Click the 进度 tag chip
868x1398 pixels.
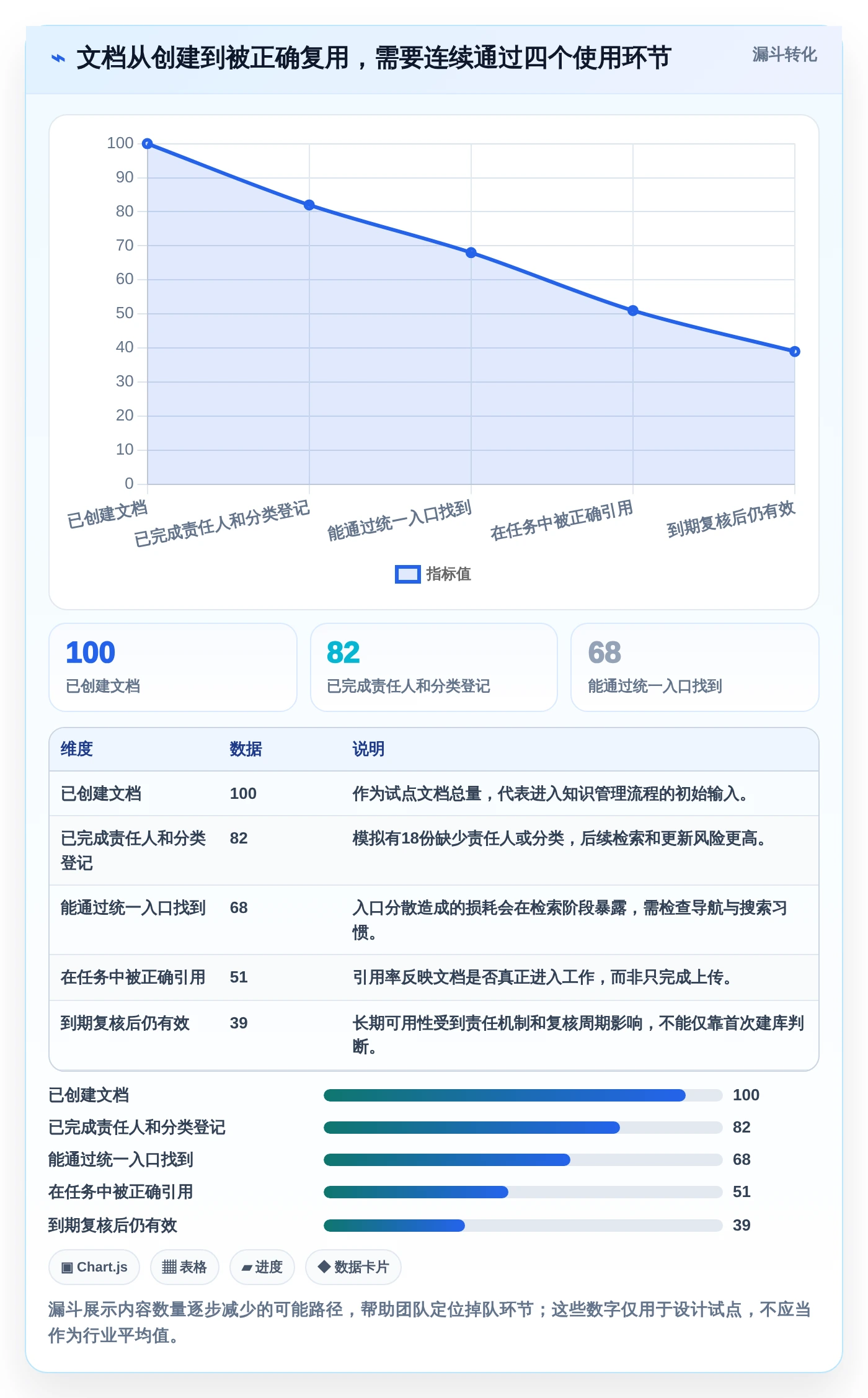pos(262,1267)
